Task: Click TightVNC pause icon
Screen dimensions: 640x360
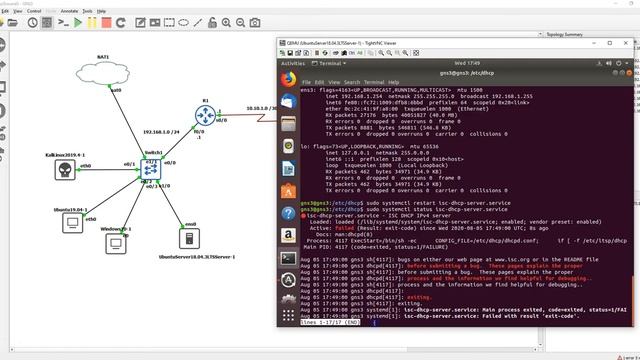Action: tap(317, 53)
